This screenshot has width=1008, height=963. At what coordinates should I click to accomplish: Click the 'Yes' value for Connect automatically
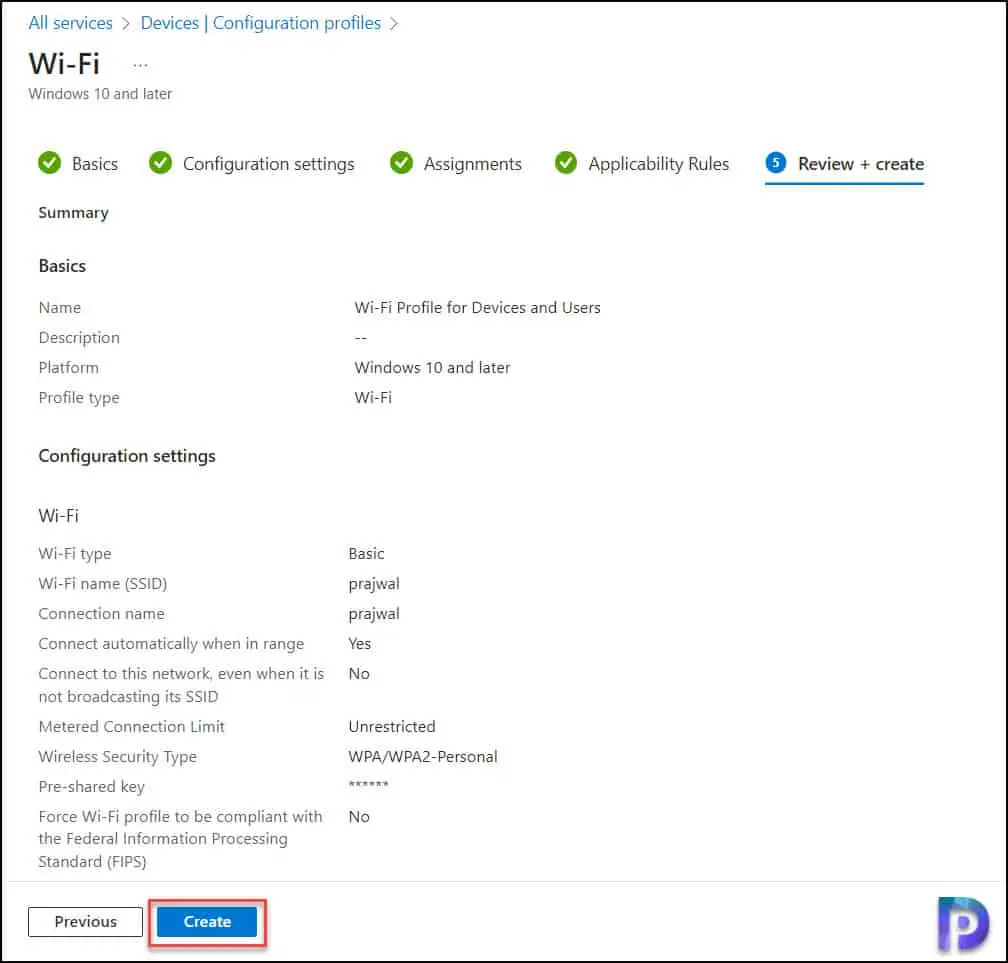click(359, 644)
